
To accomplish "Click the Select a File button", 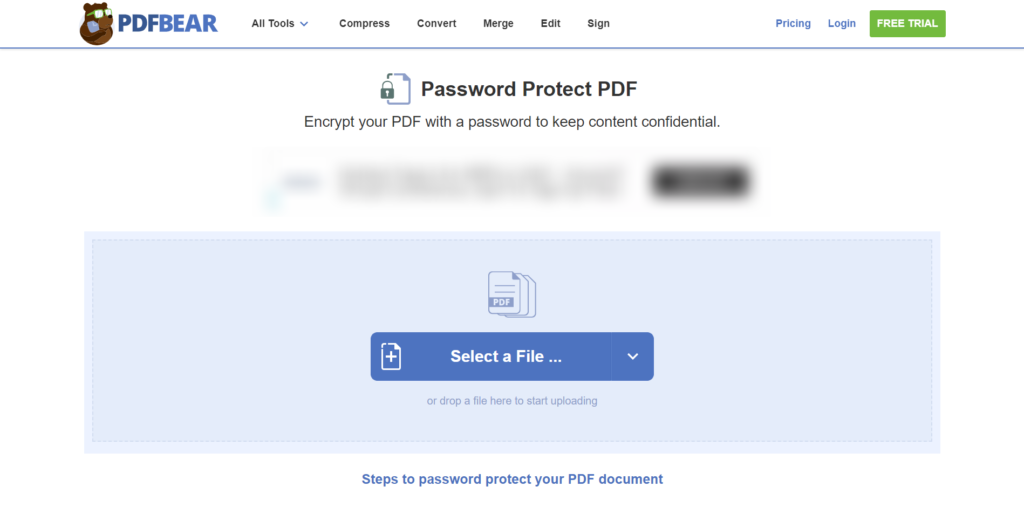I will click(491, 357).
